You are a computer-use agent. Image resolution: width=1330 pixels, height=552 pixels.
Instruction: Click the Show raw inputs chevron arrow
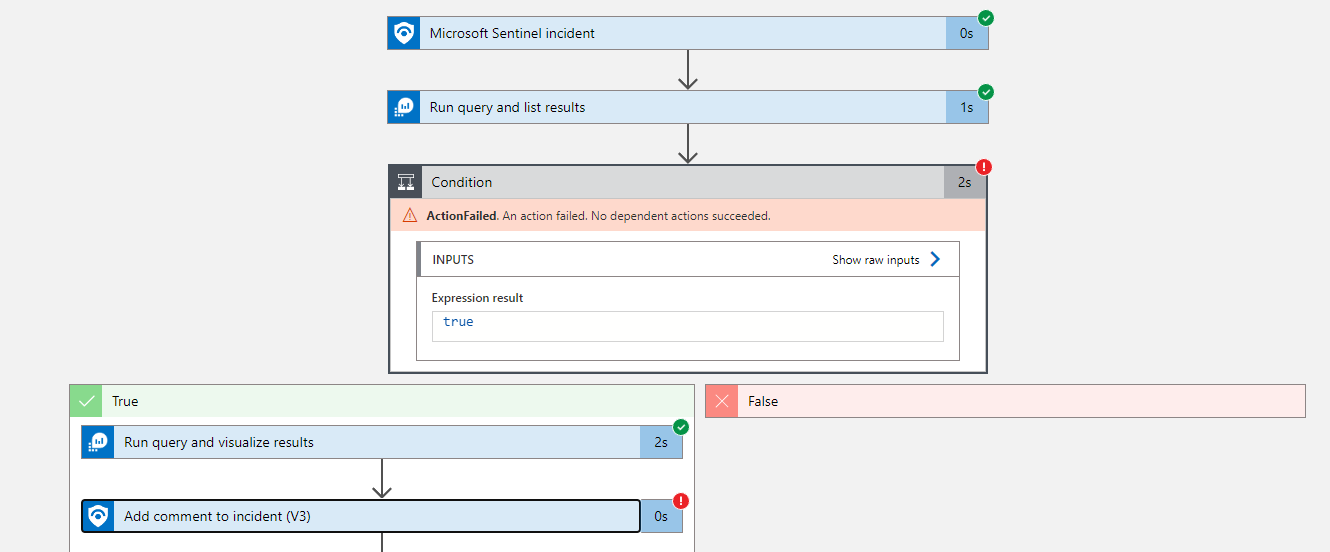tap(935, 259)
